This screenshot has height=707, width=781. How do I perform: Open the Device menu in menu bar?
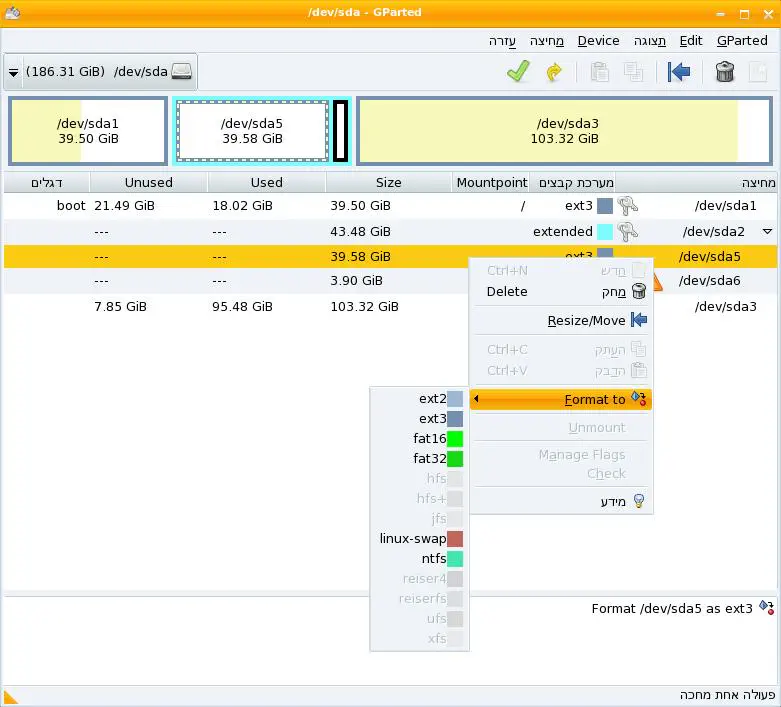[x=598, y=41]
